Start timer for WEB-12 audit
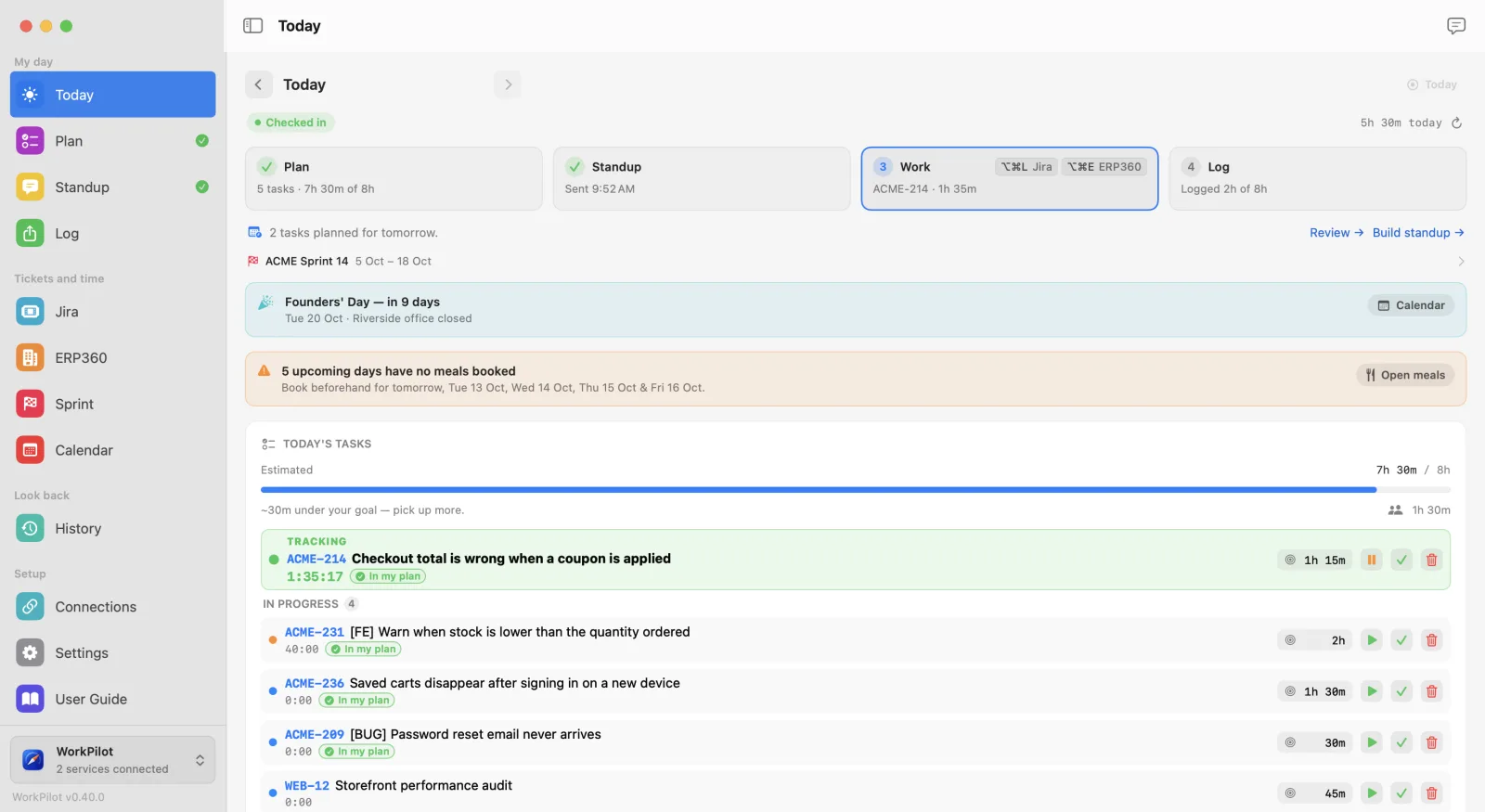Viewport: 1485px width, 812px height. click(1372, 793)
